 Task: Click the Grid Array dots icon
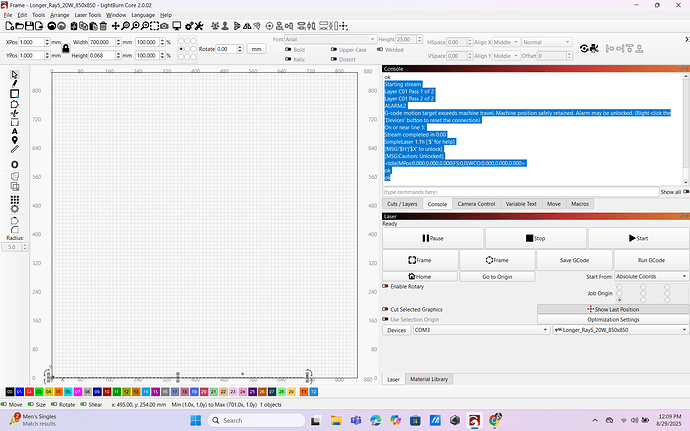[15, 199]
